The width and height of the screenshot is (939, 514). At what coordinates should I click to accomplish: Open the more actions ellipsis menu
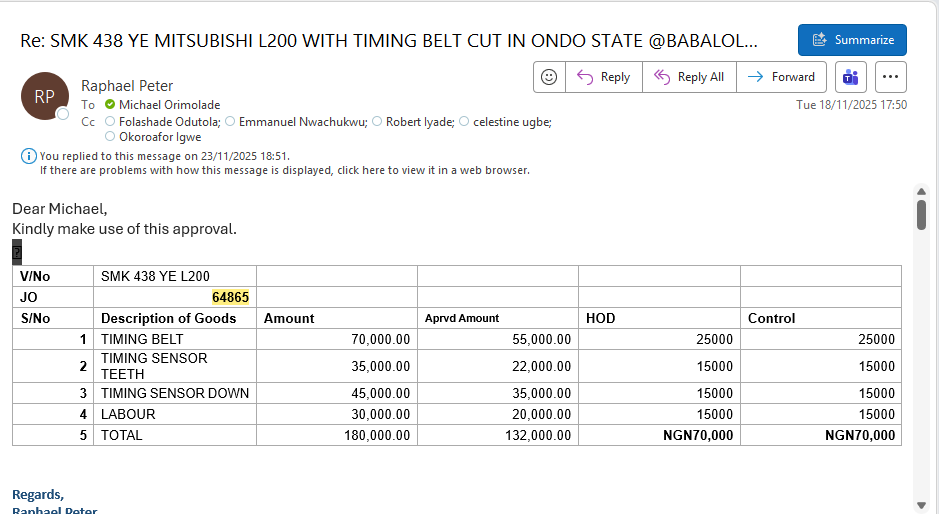pos(890,77)
